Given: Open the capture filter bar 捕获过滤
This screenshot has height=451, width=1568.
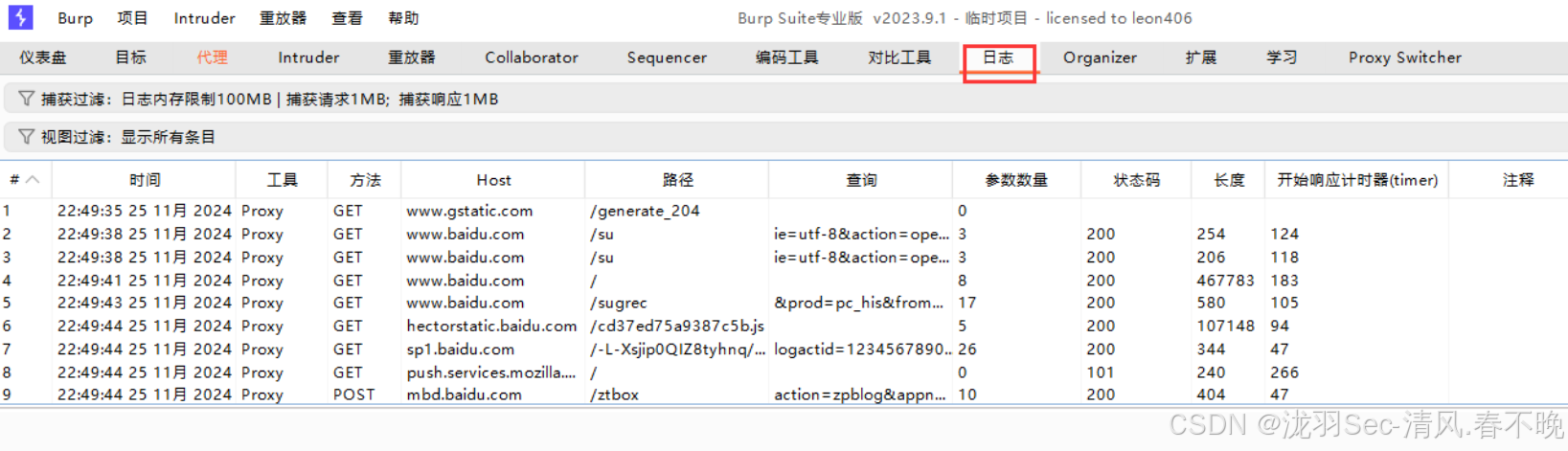Looking at the screenshot, I should coord(785,99).
